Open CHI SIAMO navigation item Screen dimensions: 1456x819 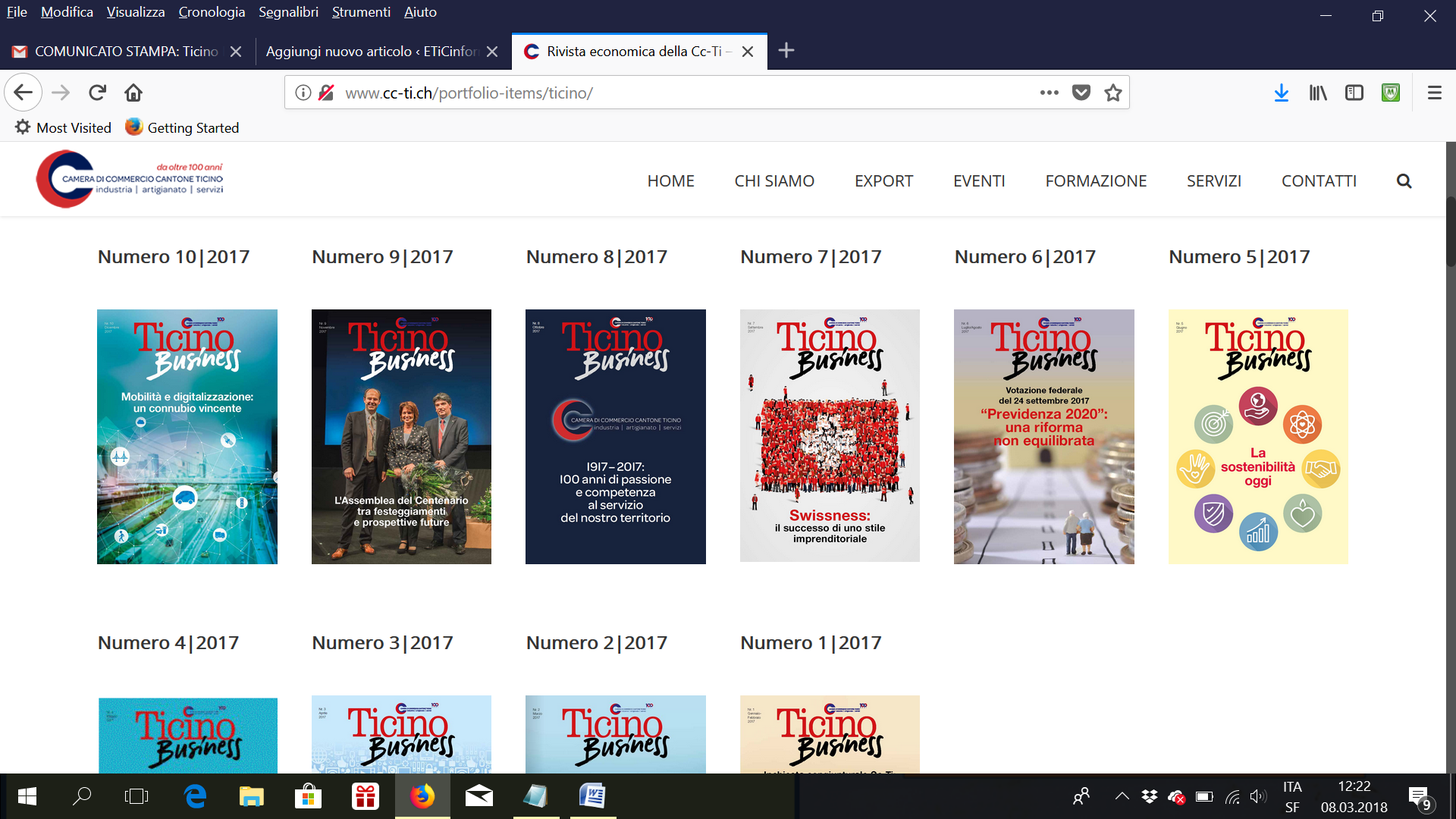(x=774, y=181)
